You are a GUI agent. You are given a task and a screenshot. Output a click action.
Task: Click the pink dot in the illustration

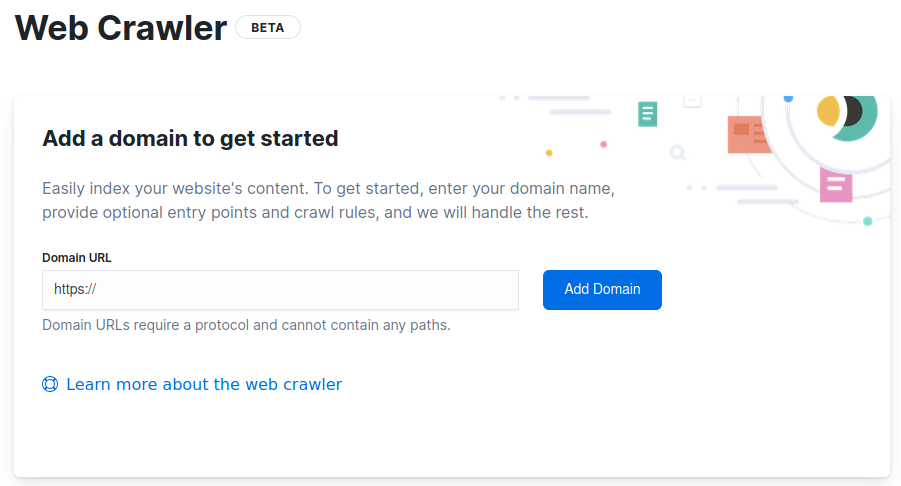pyautogui.click(x=603, y=144)
